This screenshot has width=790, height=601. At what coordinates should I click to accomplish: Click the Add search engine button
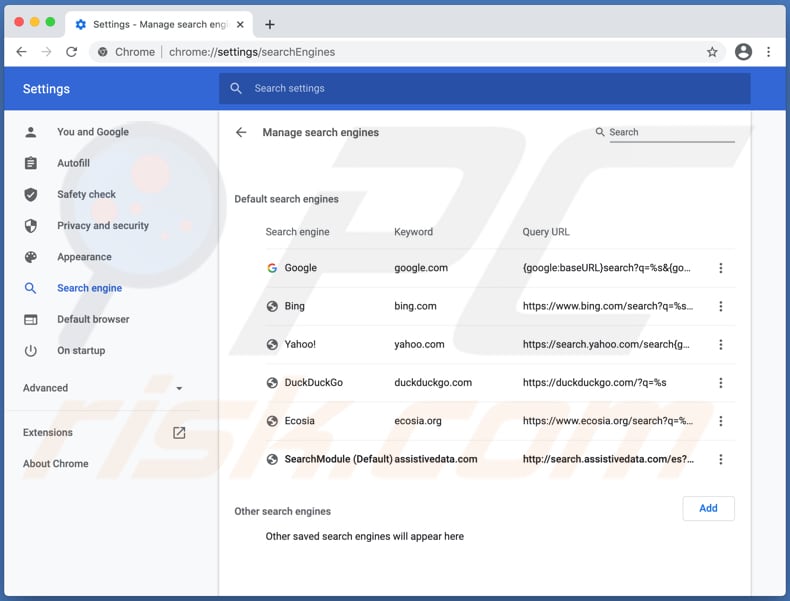pyautogui.click(x=708, y=508)
